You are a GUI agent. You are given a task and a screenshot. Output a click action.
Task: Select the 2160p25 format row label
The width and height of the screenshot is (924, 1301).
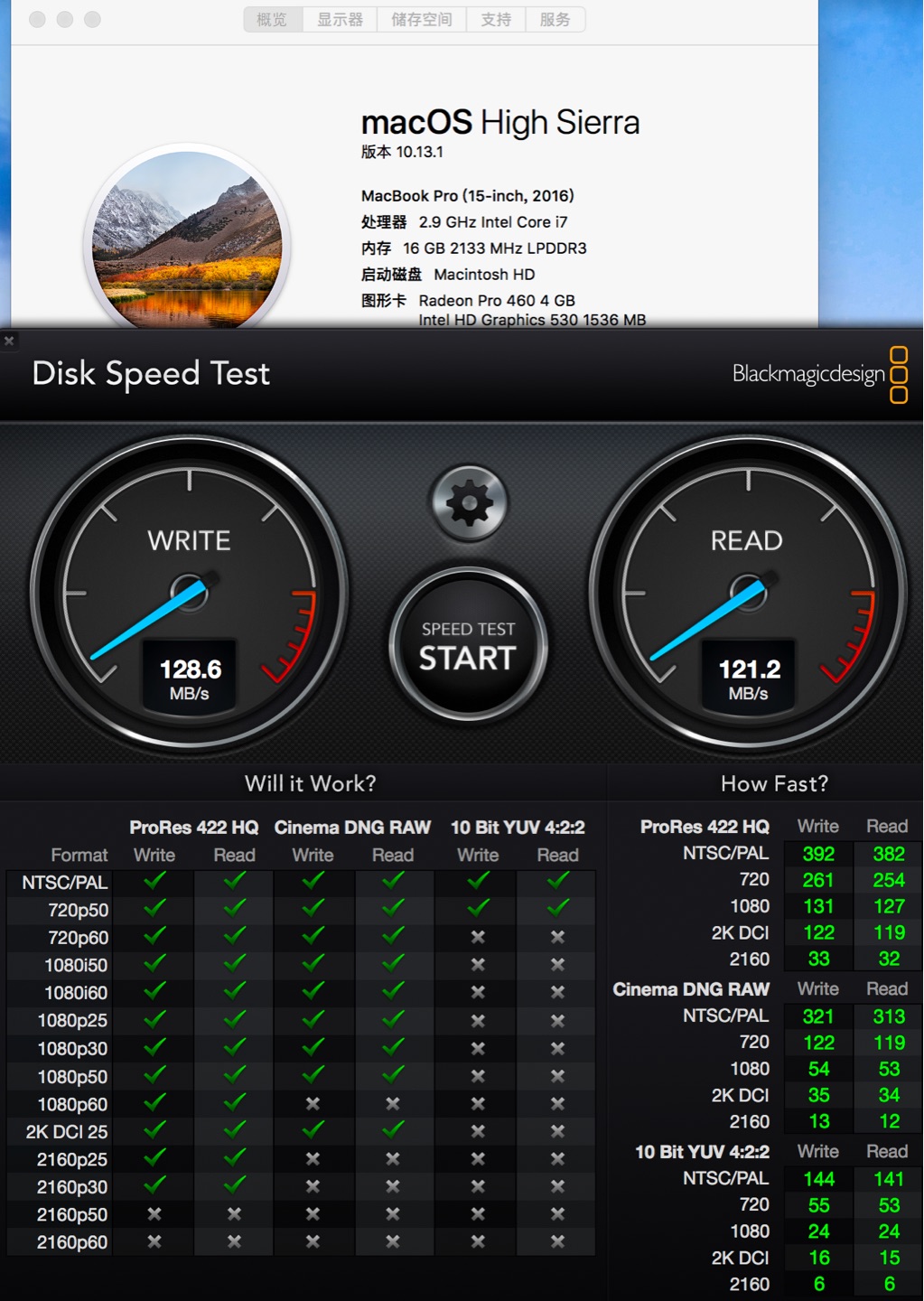[x=72, y=1160]
